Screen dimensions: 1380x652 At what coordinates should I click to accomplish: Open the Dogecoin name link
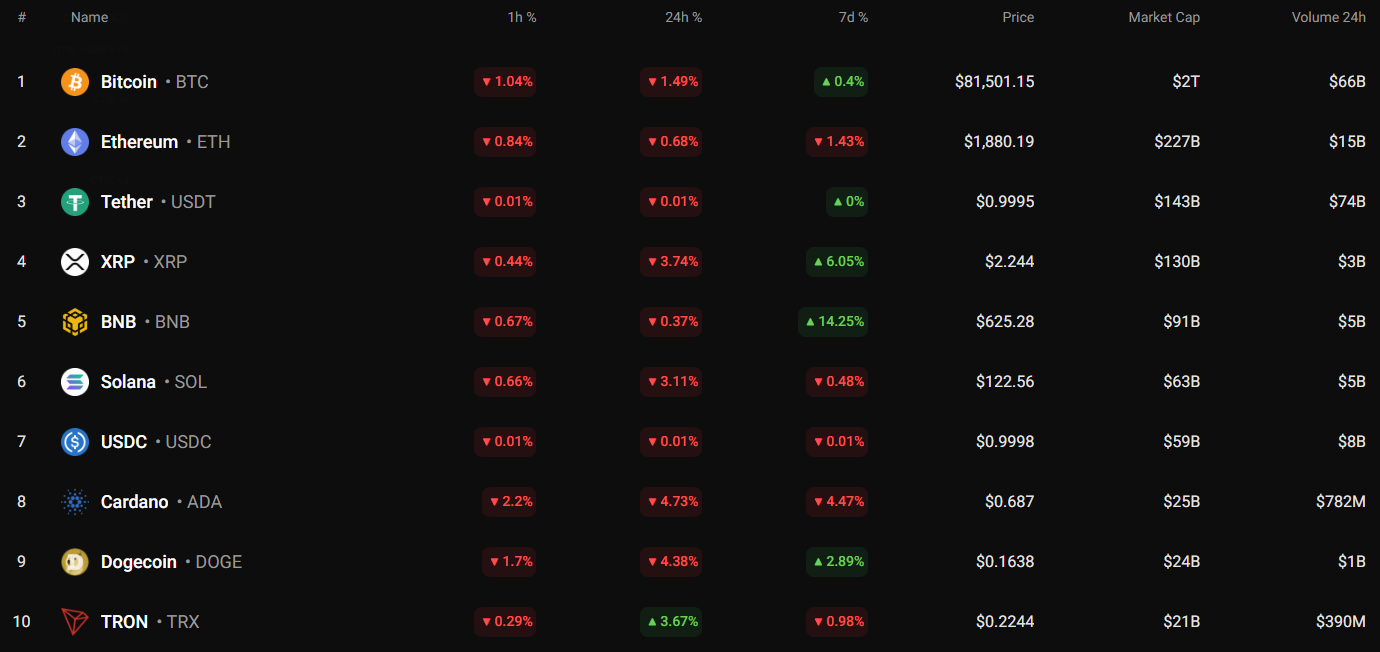tap(139, 562)
